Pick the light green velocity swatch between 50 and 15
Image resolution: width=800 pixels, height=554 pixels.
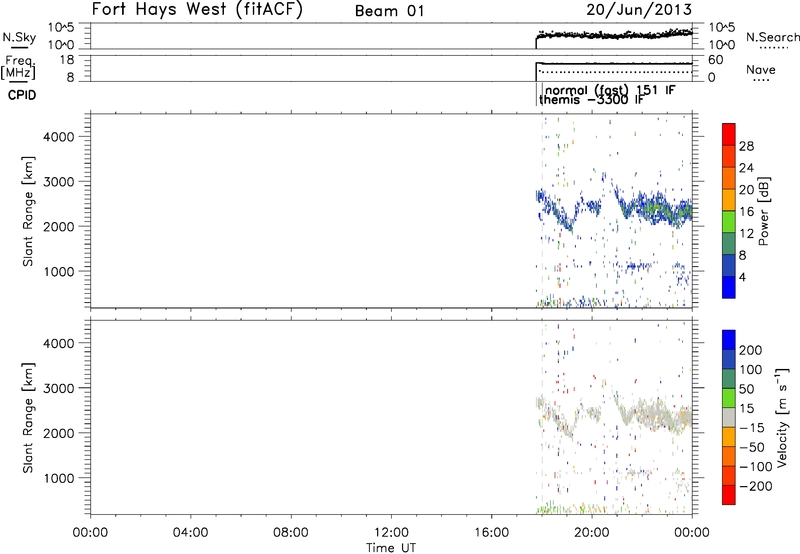[729, 398]
